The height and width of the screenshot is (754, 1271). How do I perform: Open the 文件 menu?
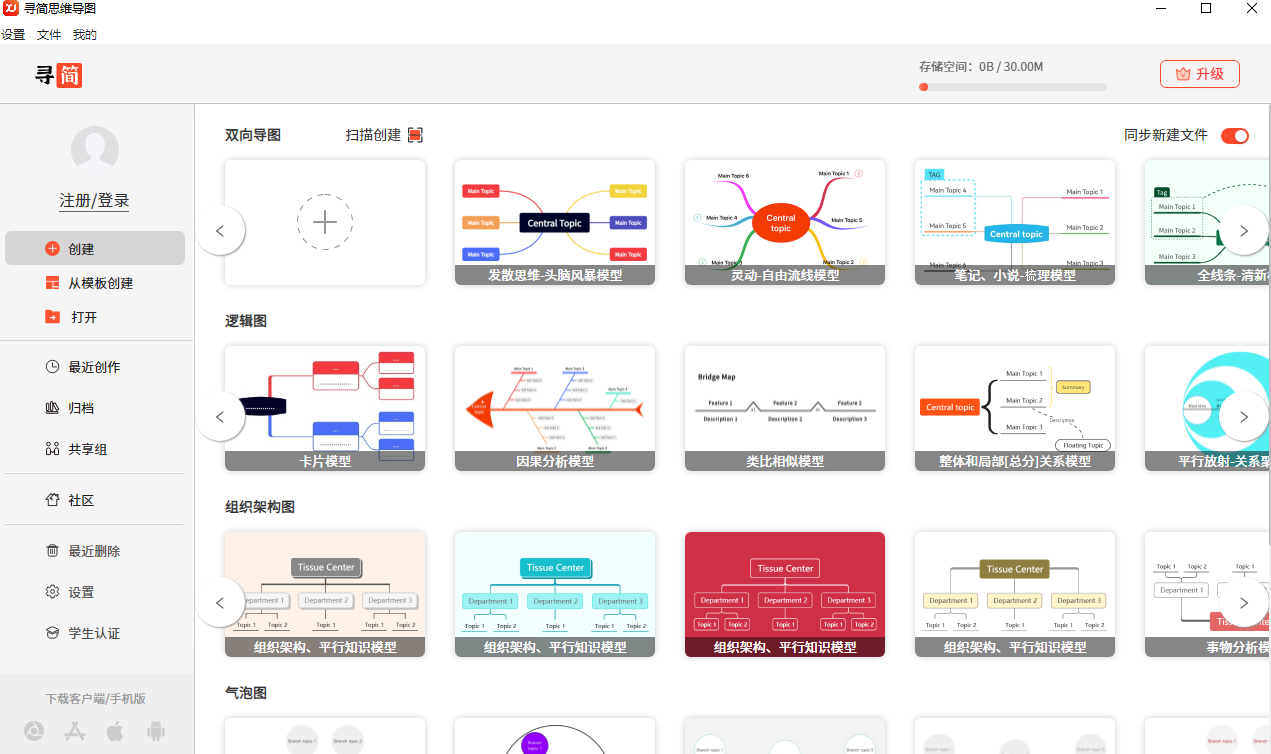click(48, 34)
